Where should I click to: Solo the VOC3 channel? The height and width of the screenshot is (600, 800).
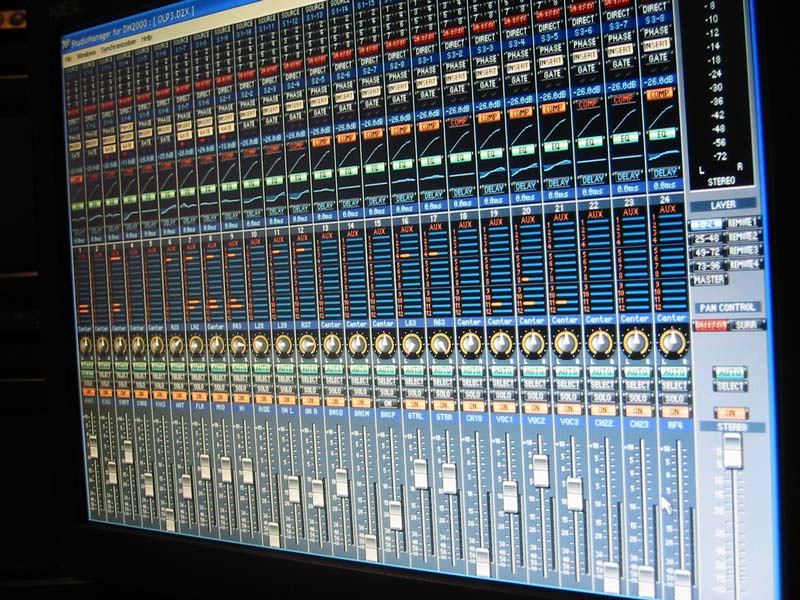[x=566, y=397]
